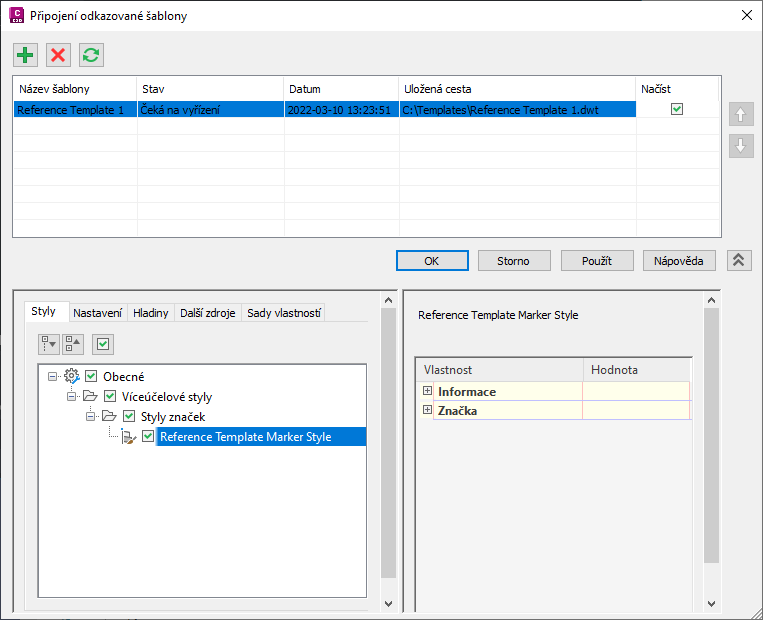Click right panel scrollbar up arrow
This screenshot has height=620, width=763.
click(711, 300)
